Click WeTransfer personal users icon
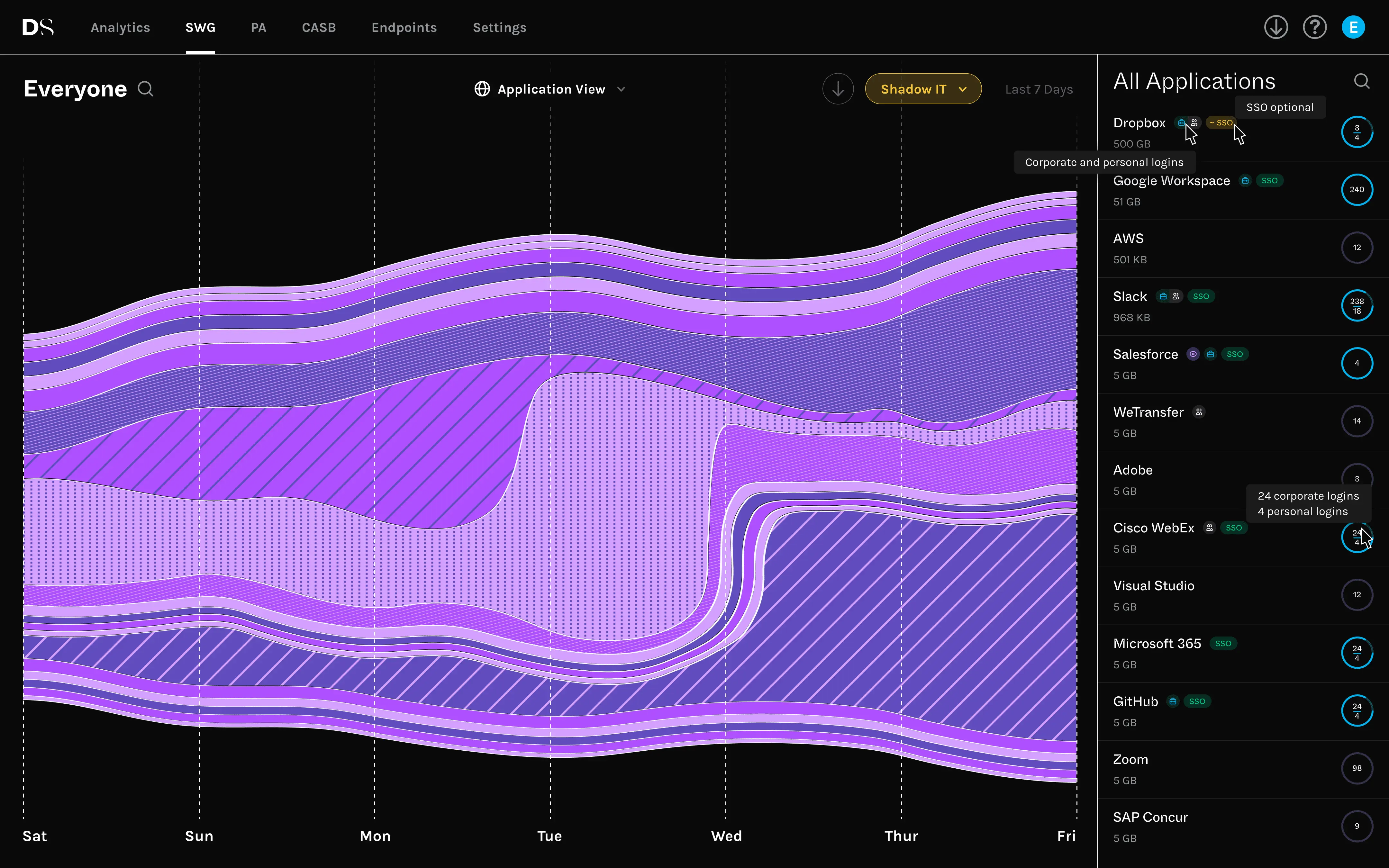The height and width of the screenshot is (868, 1389). [x=1199, y=411]
